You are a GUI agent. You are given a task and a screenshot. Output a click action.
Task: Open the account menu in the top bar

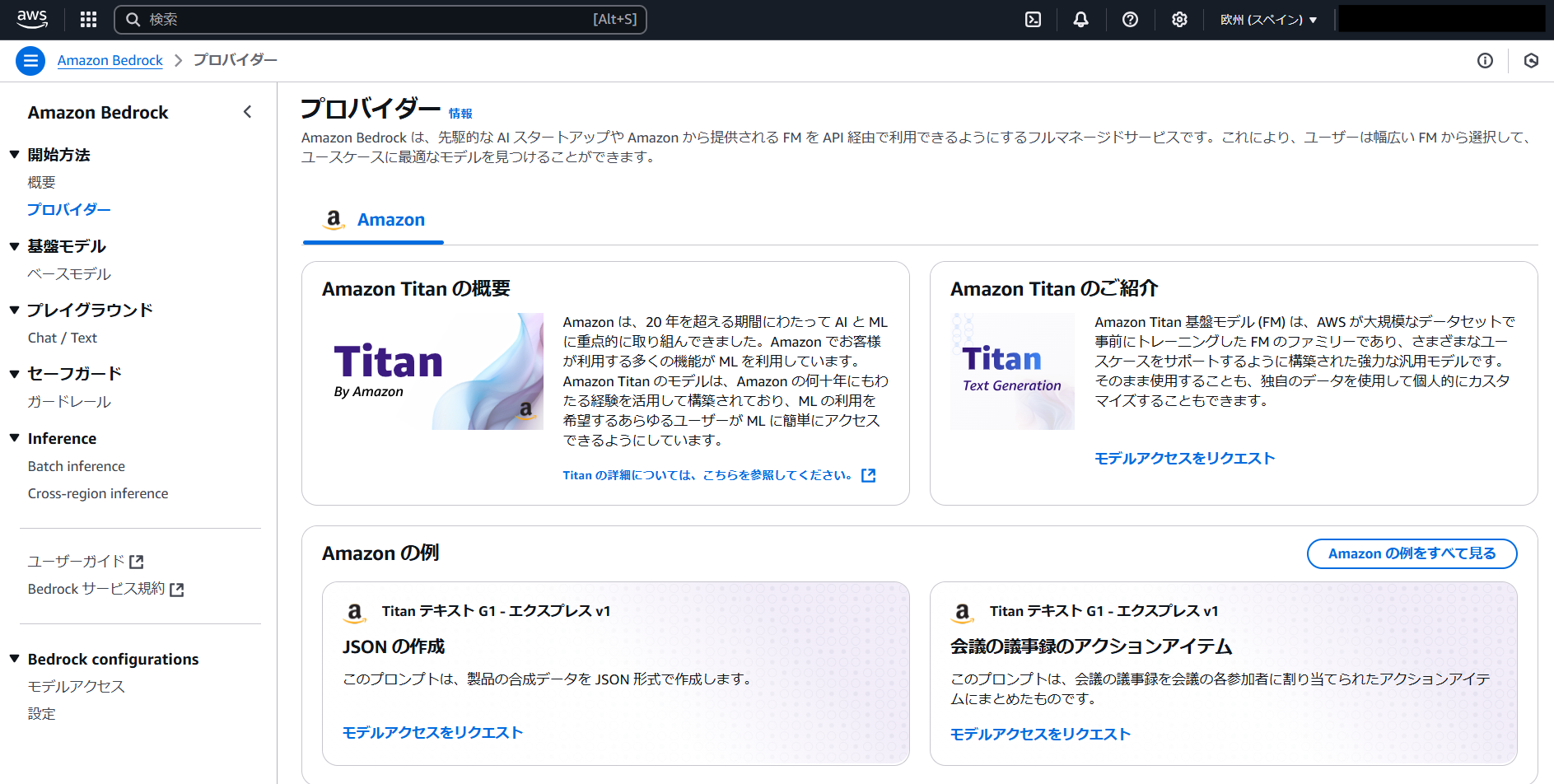(1441, 19)
